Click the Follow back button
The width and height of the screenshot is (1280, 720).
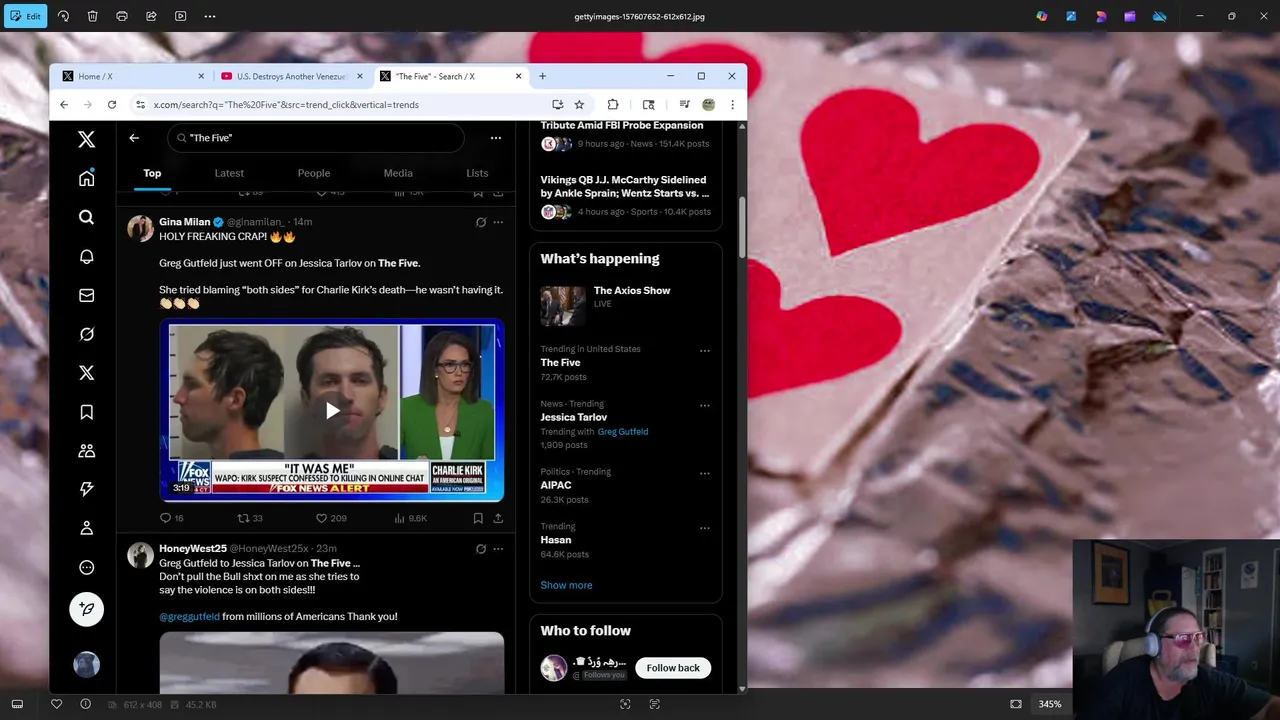pos(673,668)
